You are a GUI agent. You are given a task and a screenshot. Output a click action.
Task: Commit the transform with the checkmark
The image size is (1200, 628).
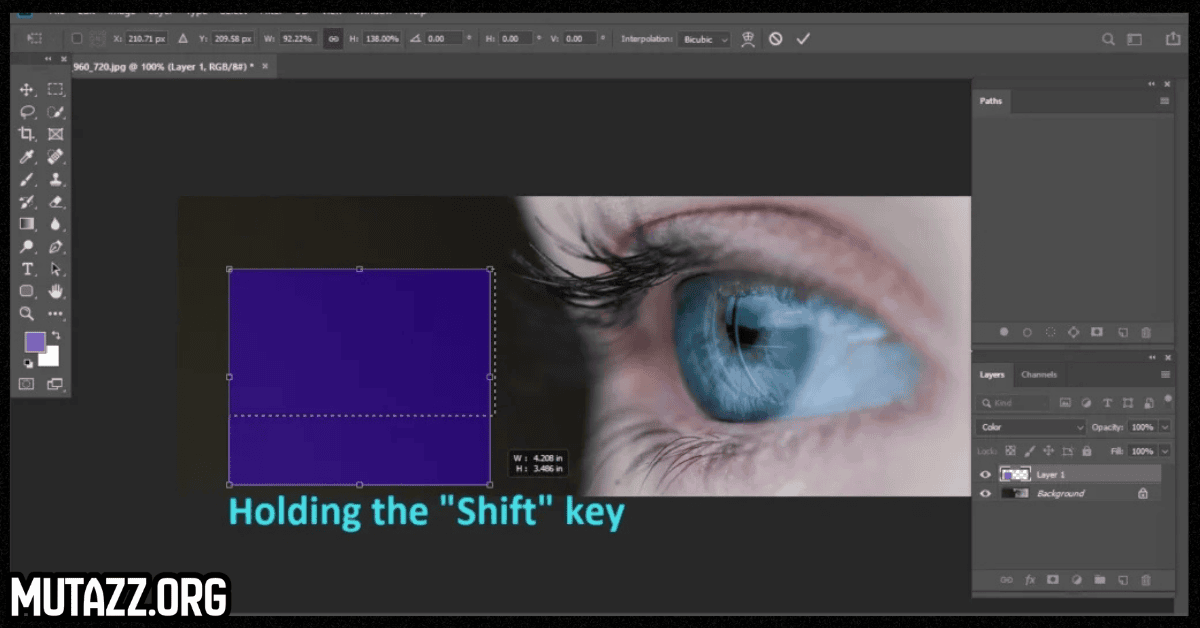tap(802, 39)
